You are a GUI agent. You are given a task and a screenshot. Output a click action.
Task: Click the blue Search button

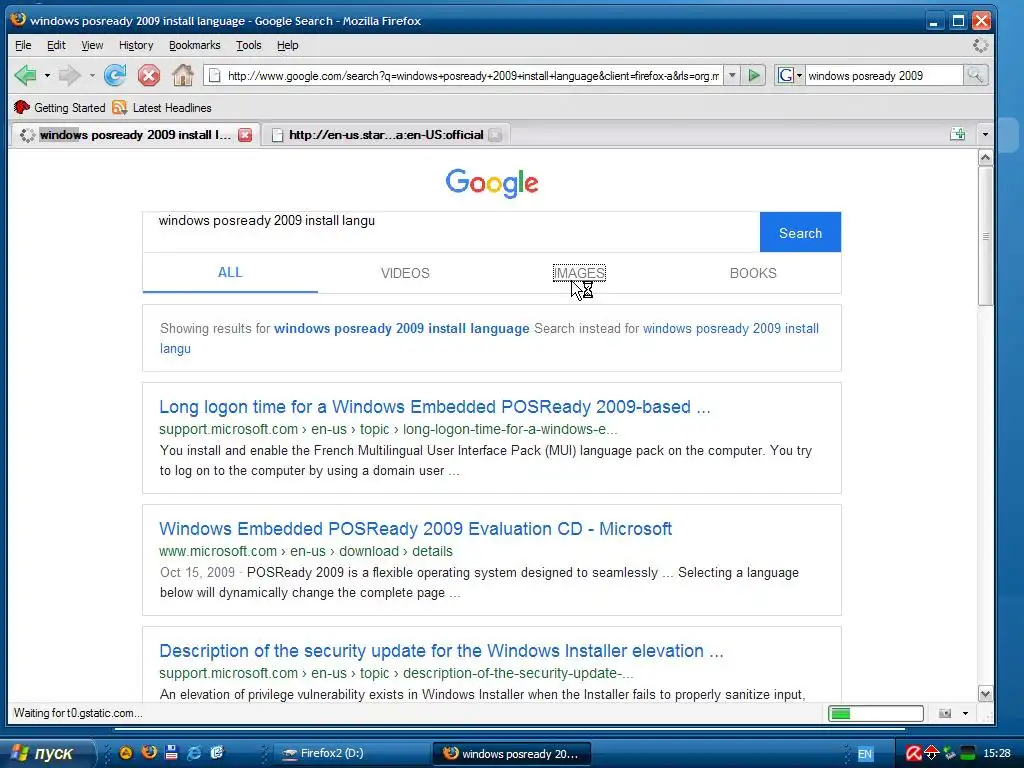[x=800, y=232]
